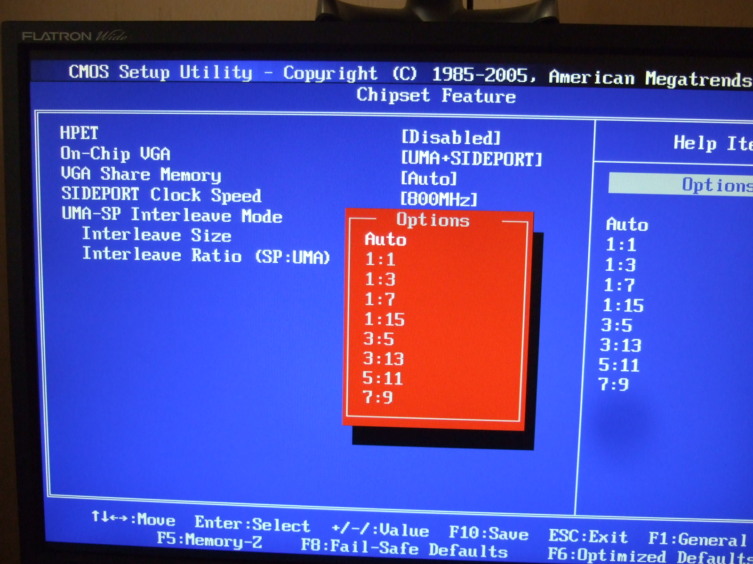Choose 1:3 in the red Options popup
Screen dimensions: 753x564
click(380, 279)
